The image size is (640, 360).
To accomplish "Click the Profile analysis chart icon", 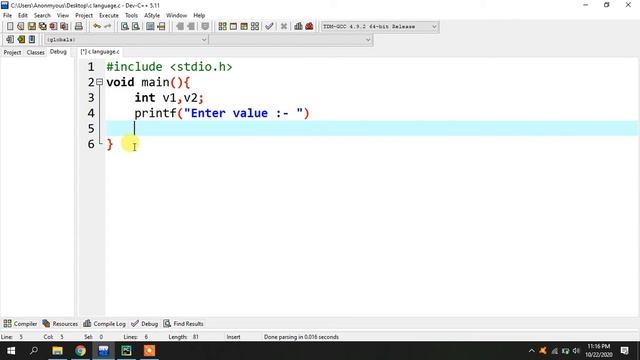I will [x=298, y=27].
